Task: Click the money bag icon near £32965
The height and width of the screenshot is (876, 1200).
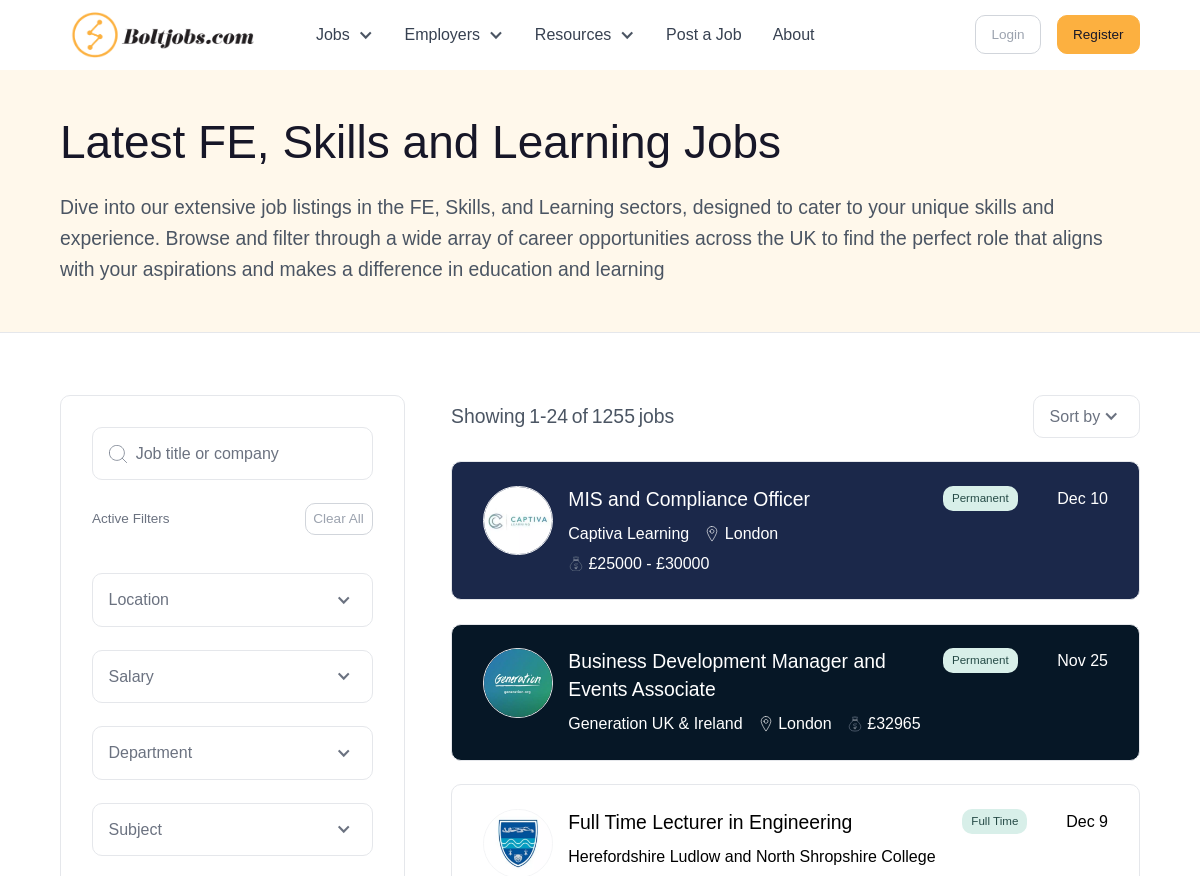Action: tap(855, 724)
